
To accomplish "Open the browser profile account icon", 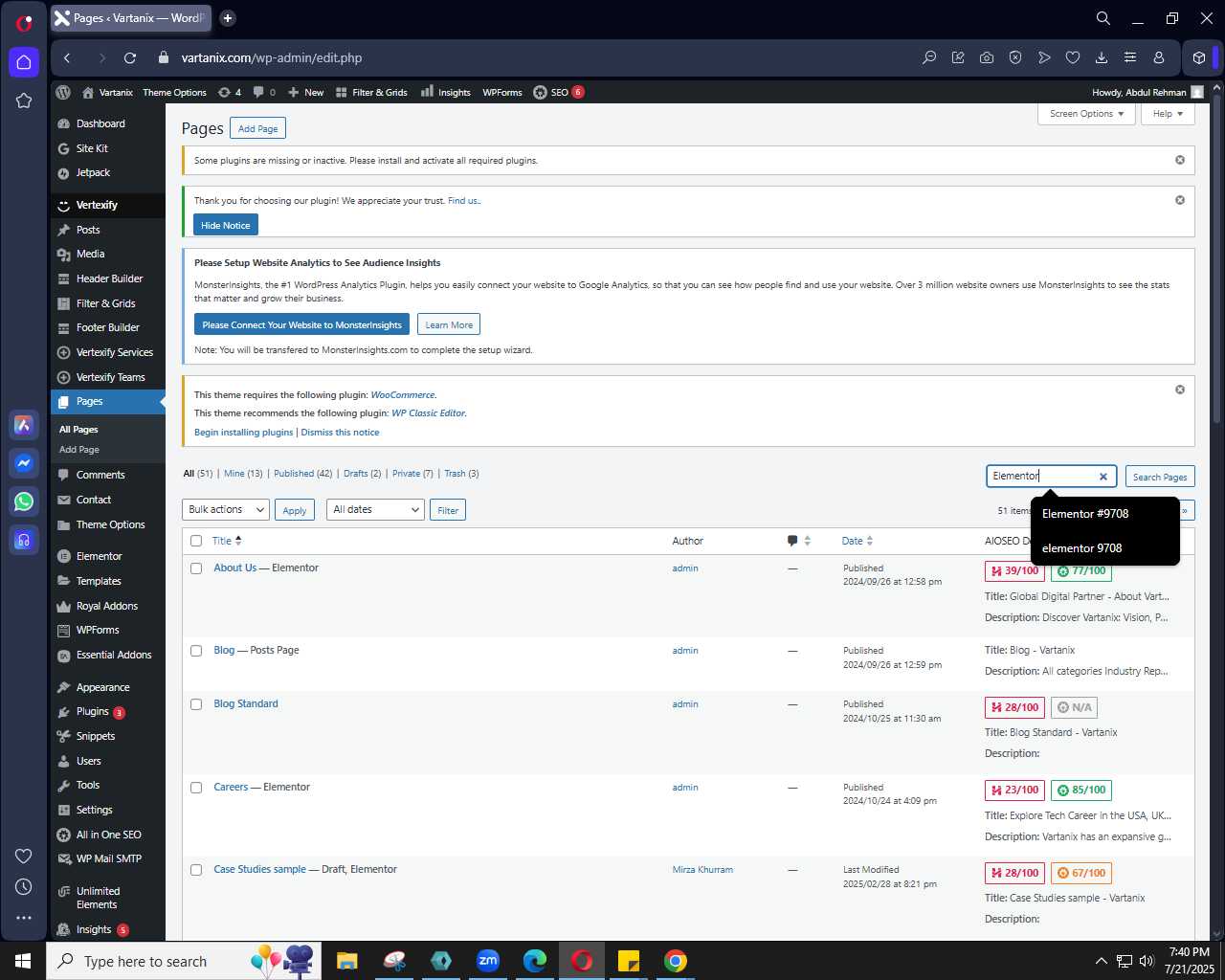I will click(1159, 57).
